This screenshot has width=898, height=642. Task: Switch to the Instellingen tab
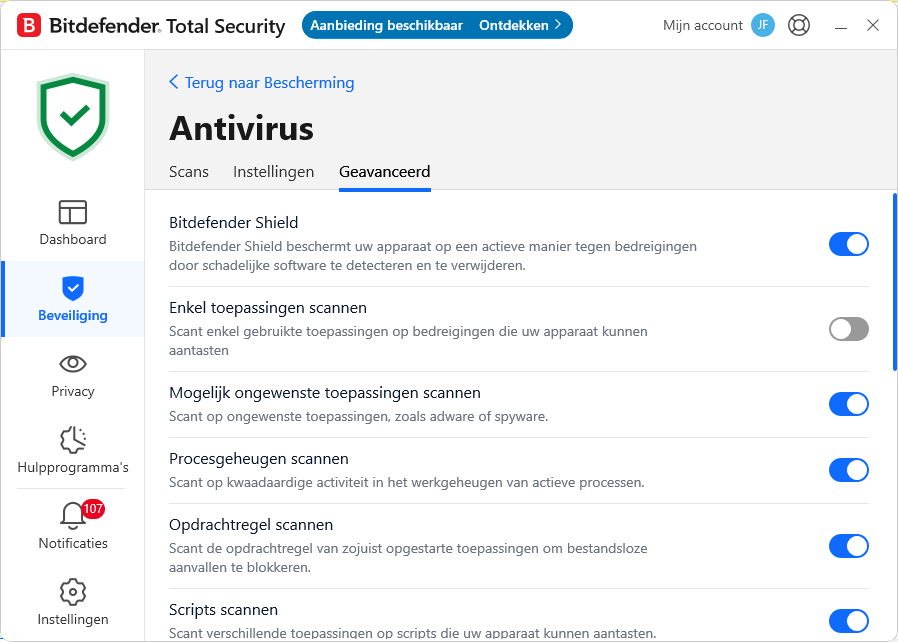274,172
